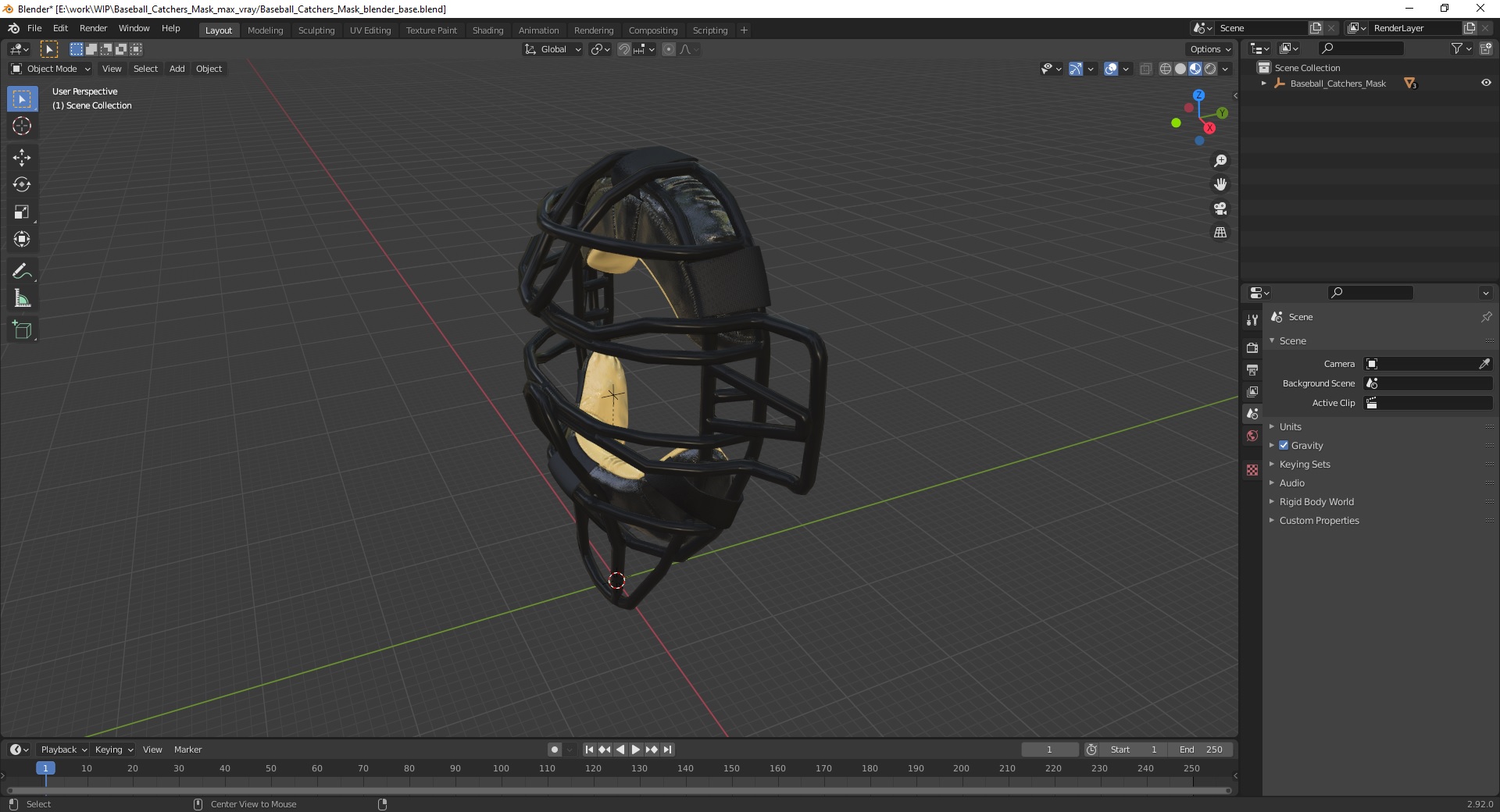Toggle X-ray display
Screen dimensions: 1500x812
coord(1145,69)
